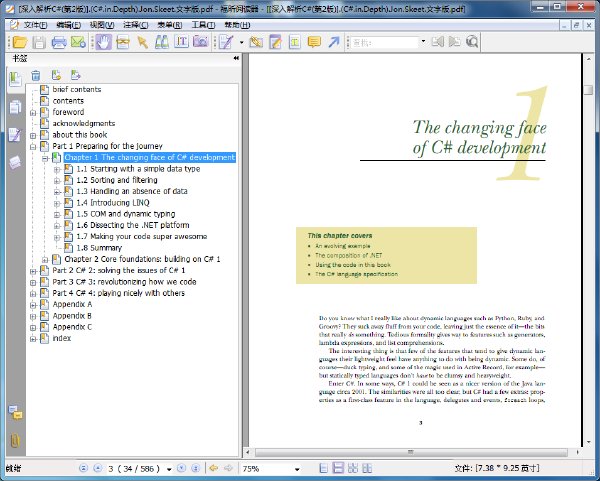Select the blue arrow annotation tool
Image resolution: width=600 pixels, height=481 pixels.
click(x=334, y=42)
